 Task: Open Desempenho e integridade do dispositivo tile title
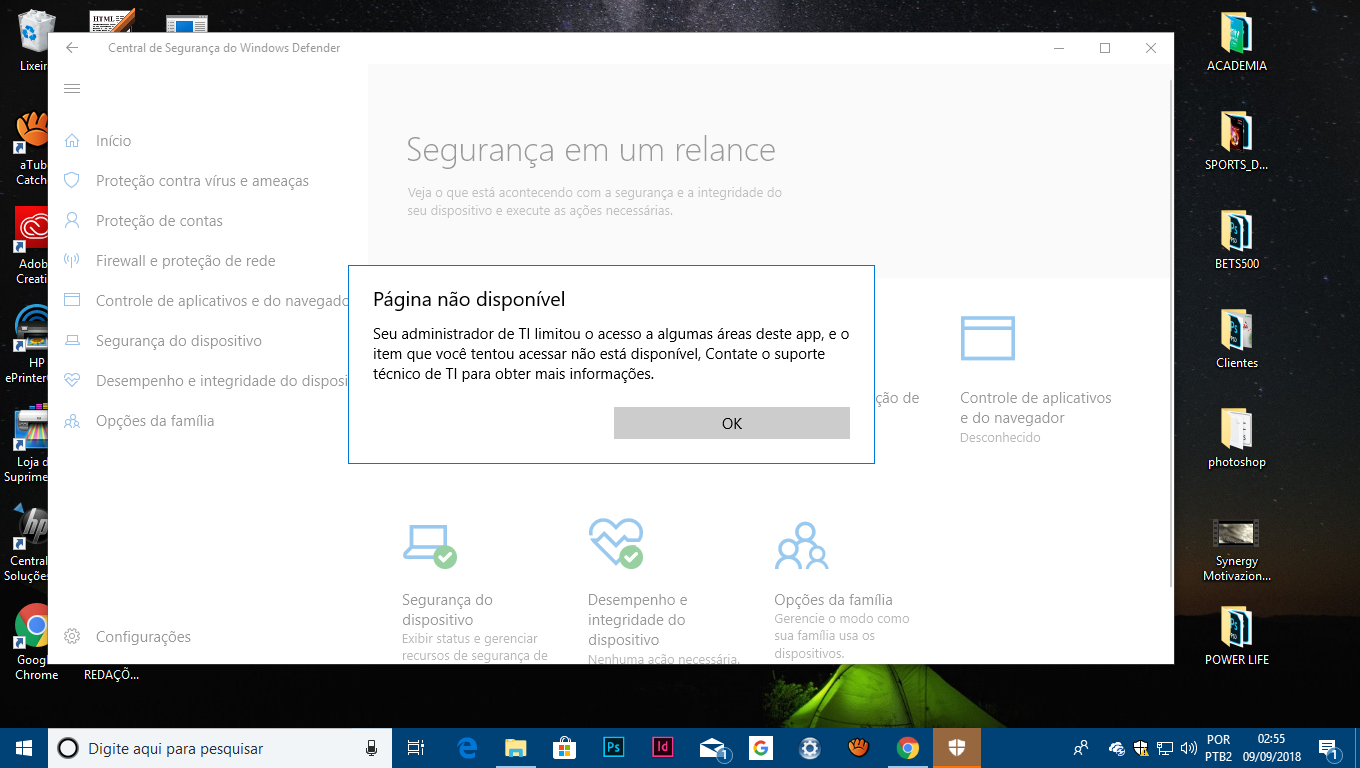(638, 620)
